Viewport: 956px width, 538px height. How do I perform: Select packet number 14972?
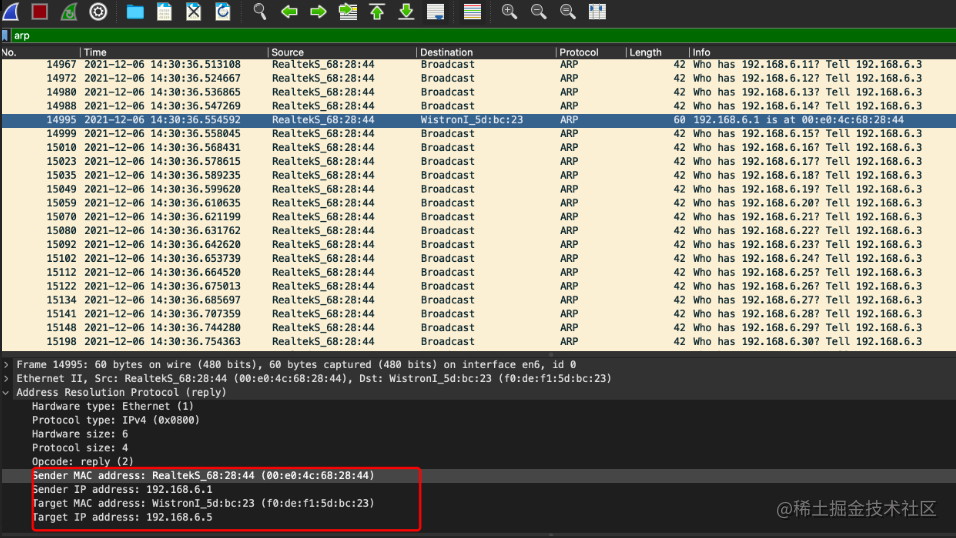pos(478,78)
